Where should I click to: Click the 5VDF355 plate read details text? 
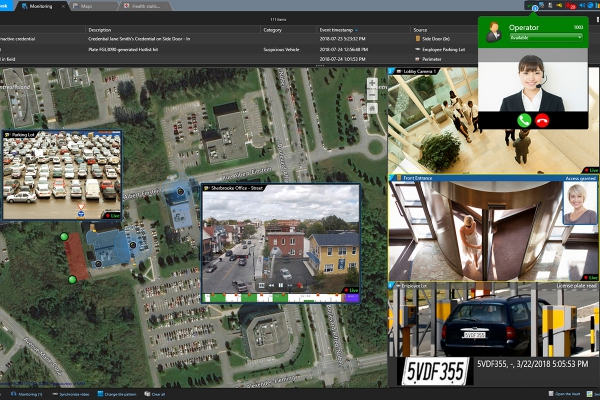532,364
